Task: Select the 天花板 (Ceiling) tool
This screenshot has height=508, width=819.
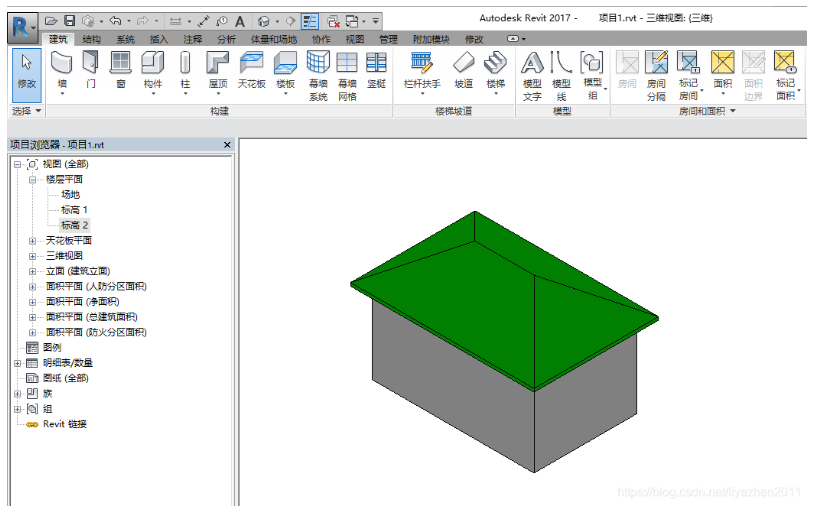Action: coord(252,70)
